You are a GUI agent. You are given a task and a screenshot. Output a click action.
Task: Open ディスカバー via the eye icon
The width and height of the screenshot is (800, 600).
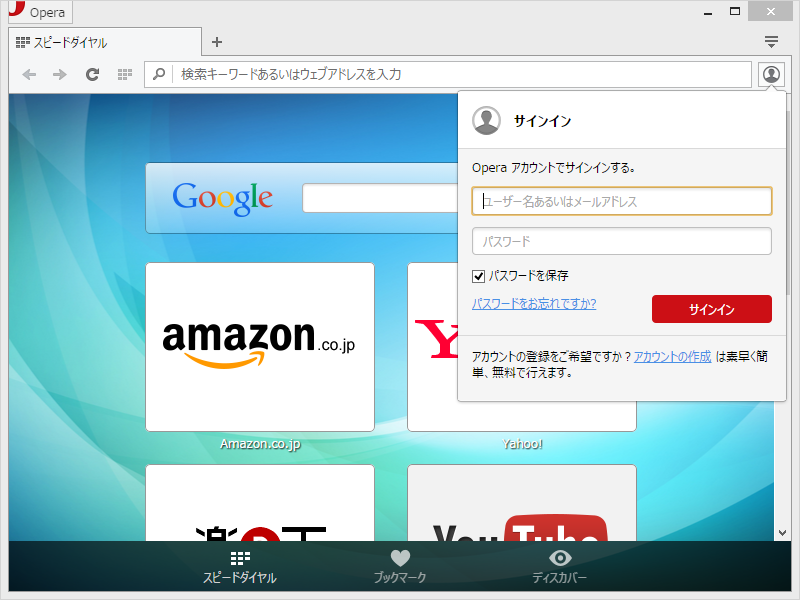point(560,558)
